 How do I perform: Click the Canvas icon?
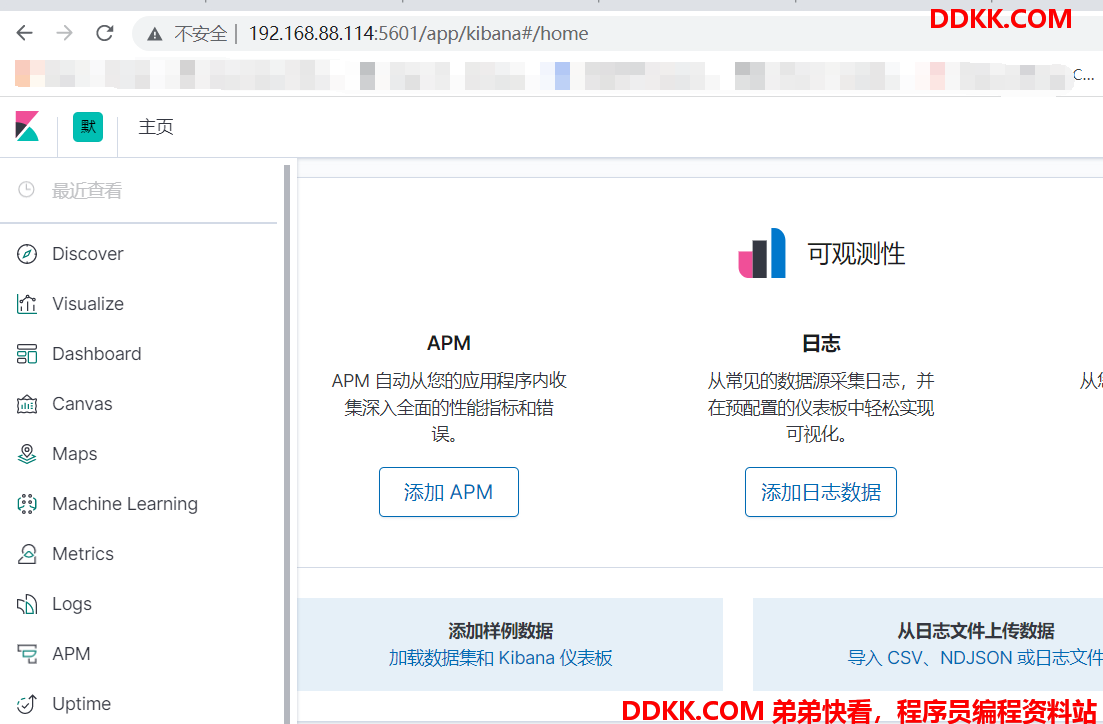pos(27,404)
